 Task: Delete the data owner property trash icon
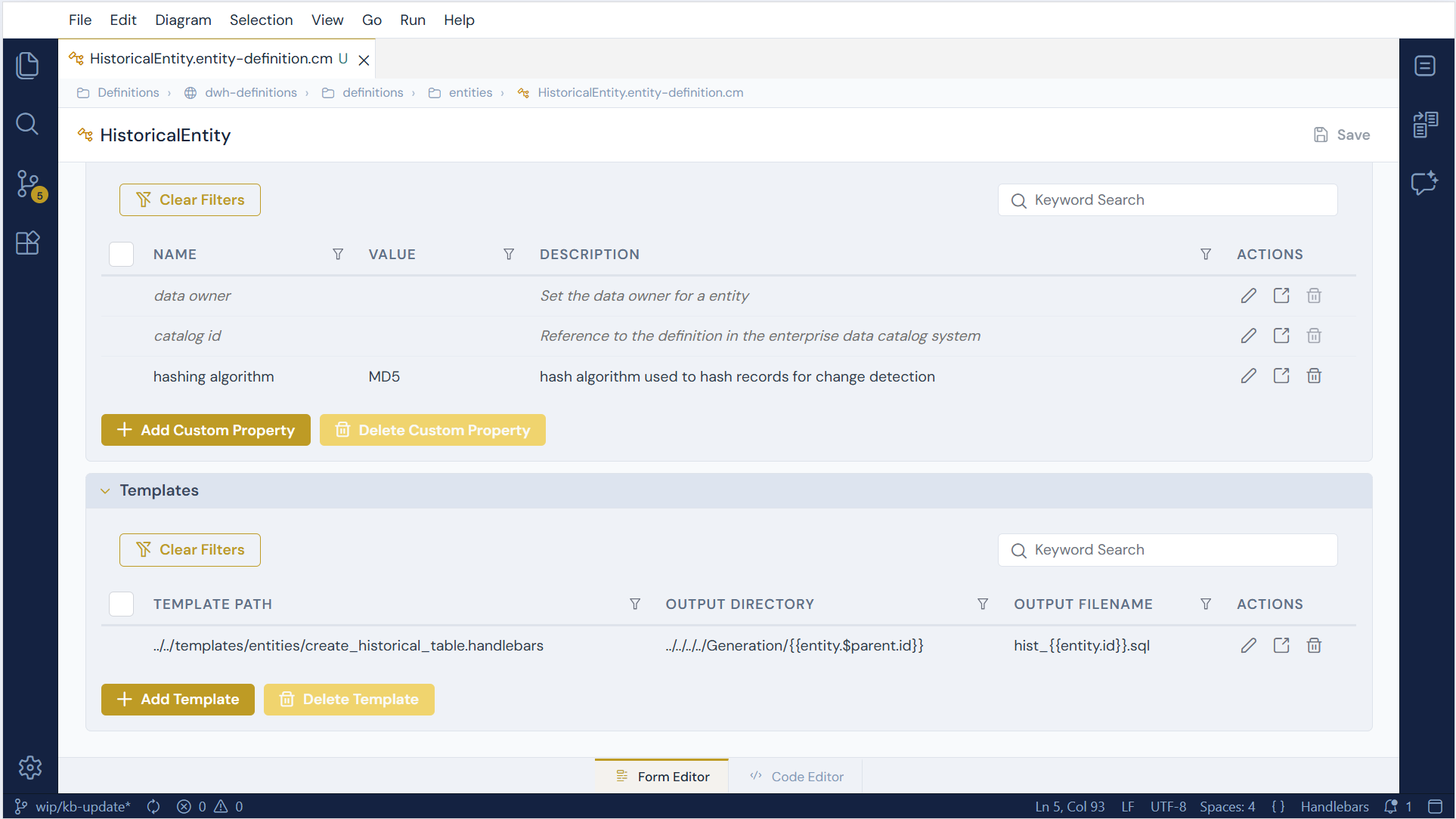coord(1314,295)
